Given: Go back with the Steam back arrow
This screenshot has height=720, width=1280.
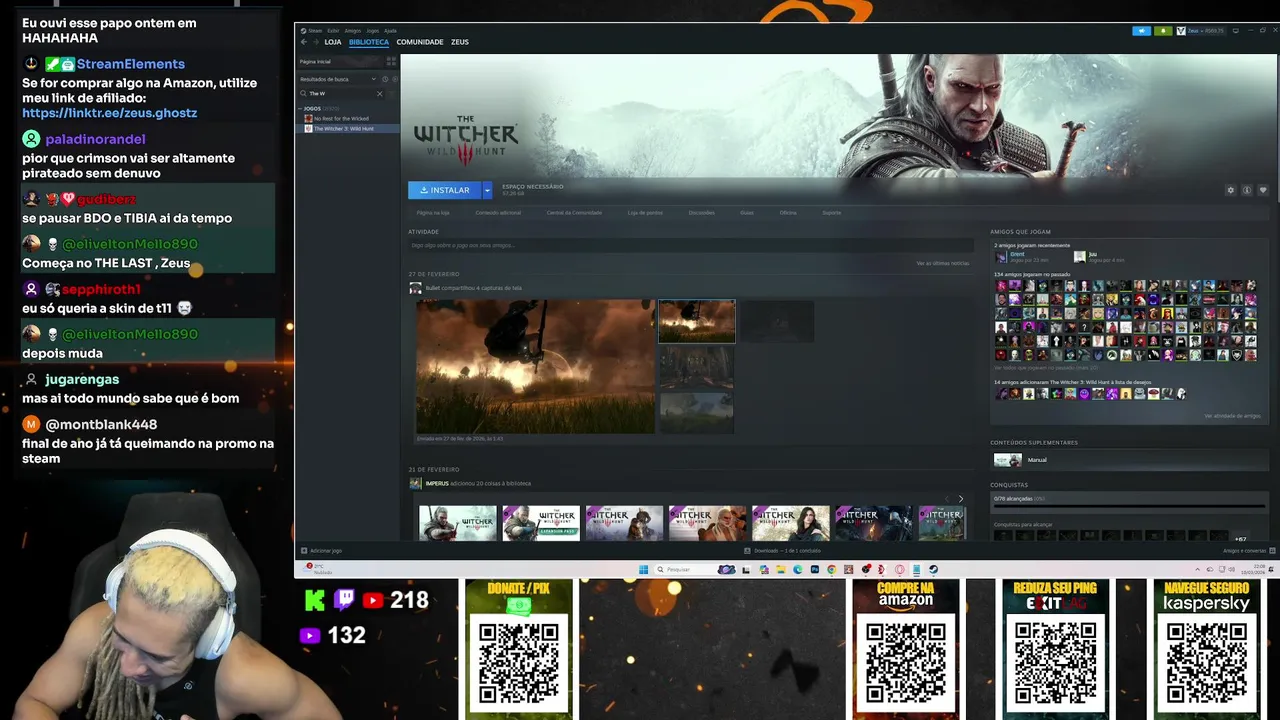Looking at the screenshot, I should click(304, 42).
